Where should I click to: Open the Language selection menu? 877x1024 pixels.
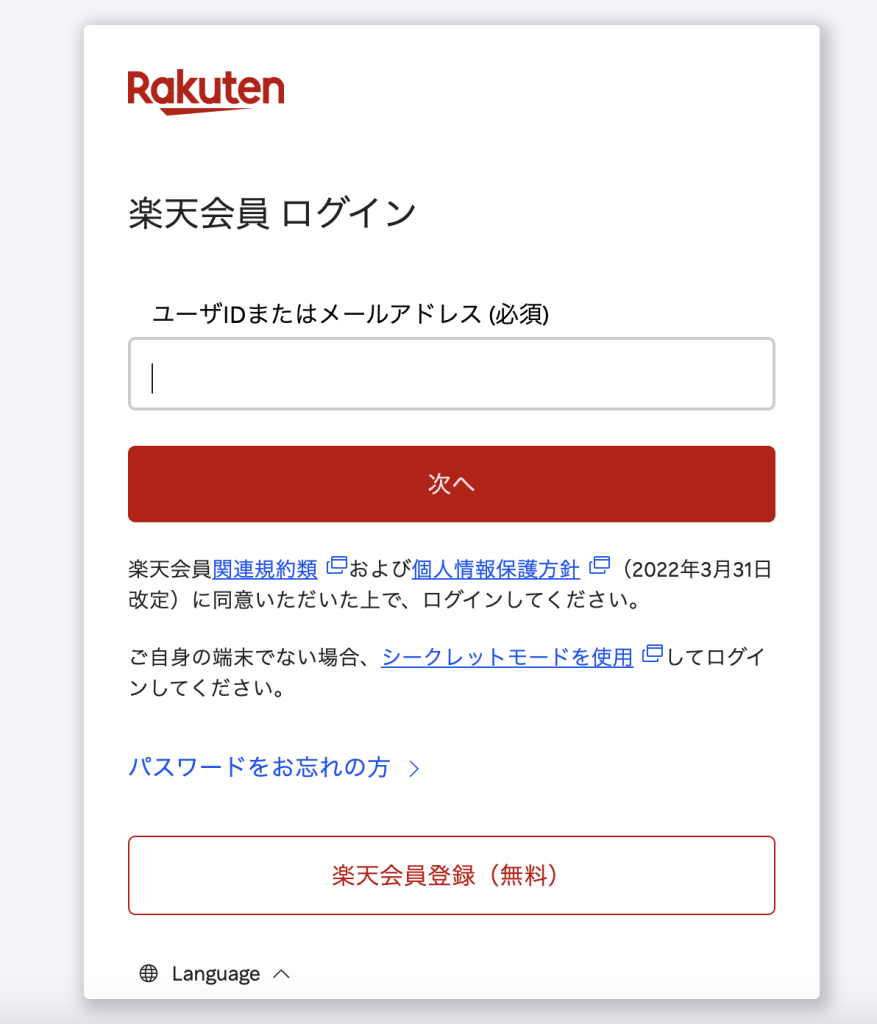point(215,972)
